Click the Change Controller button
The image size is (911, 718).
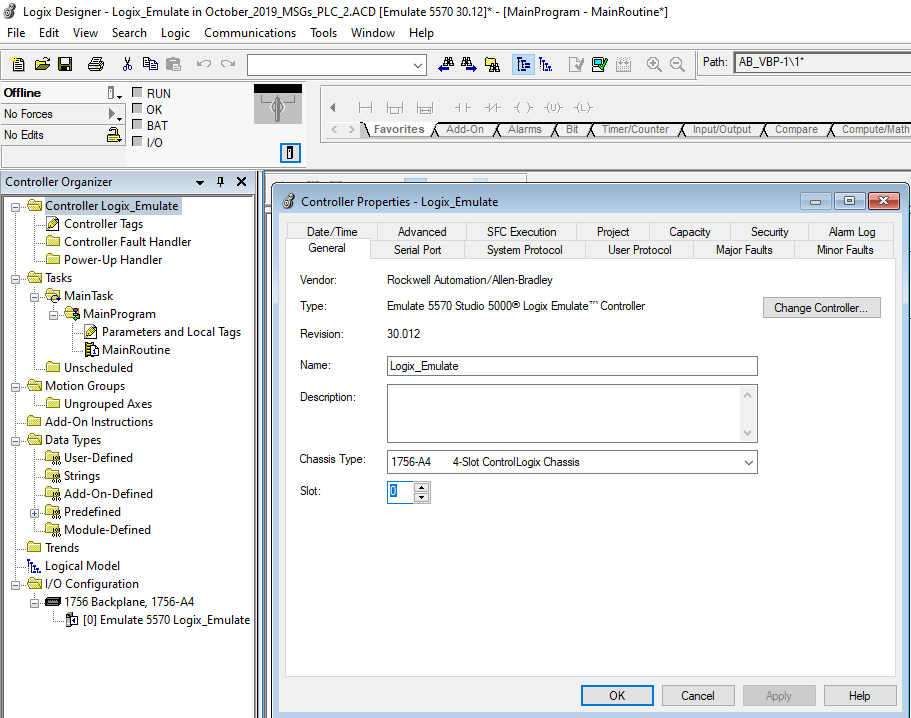coord(822,308)
